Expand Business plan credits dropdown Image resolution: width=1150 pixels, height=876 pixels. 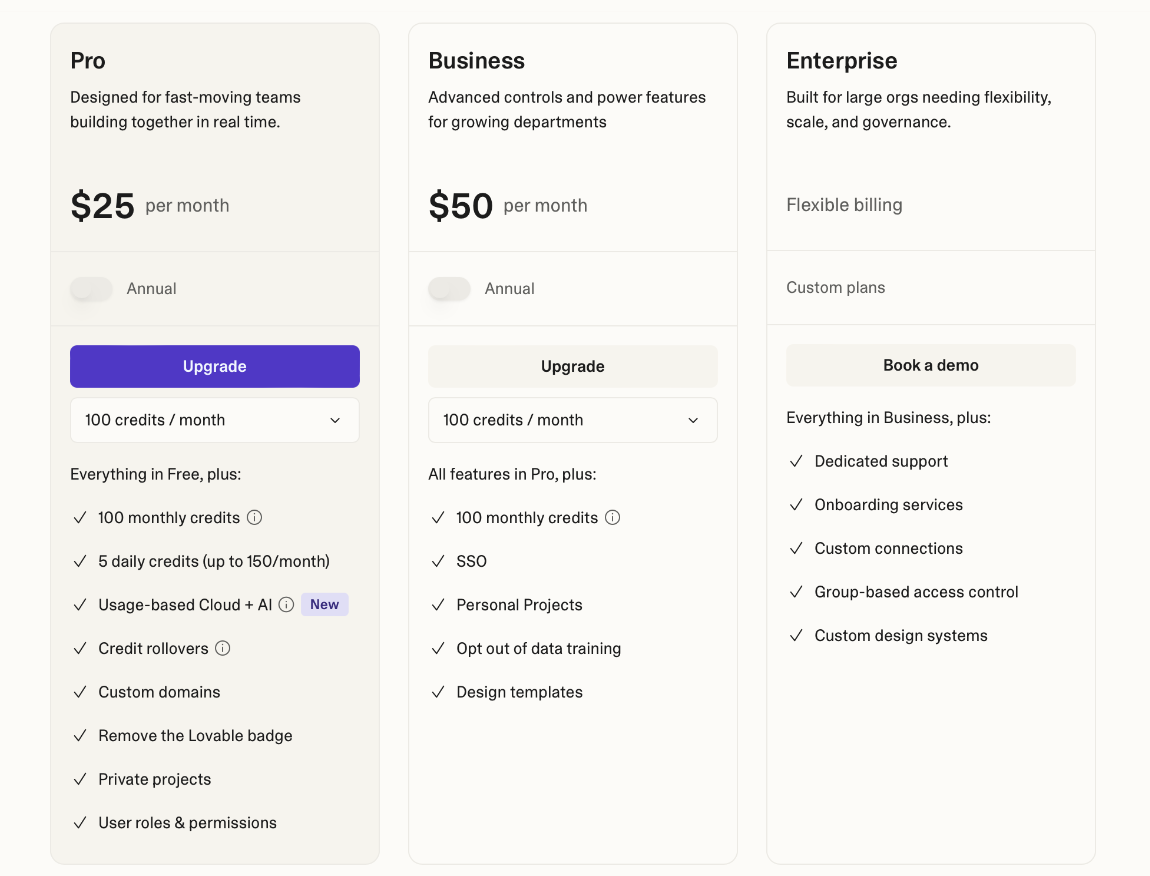[x=572, y=420]
